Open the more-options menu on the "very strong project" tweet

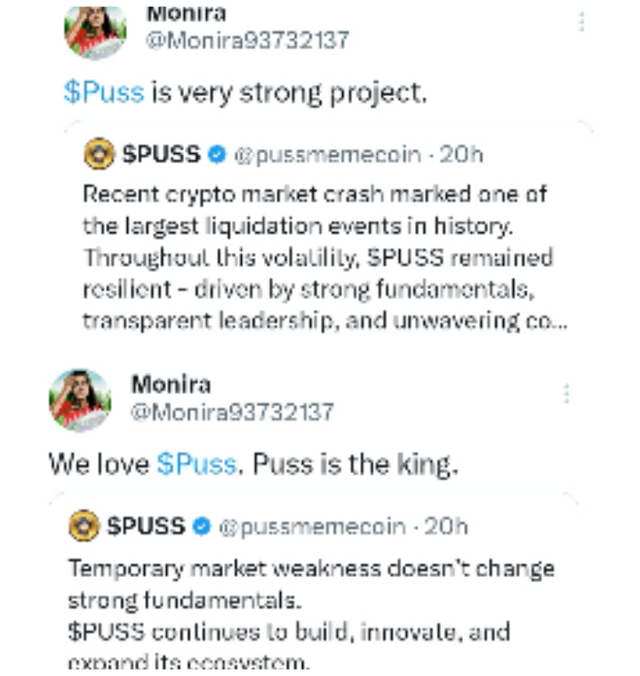(583, 22)
